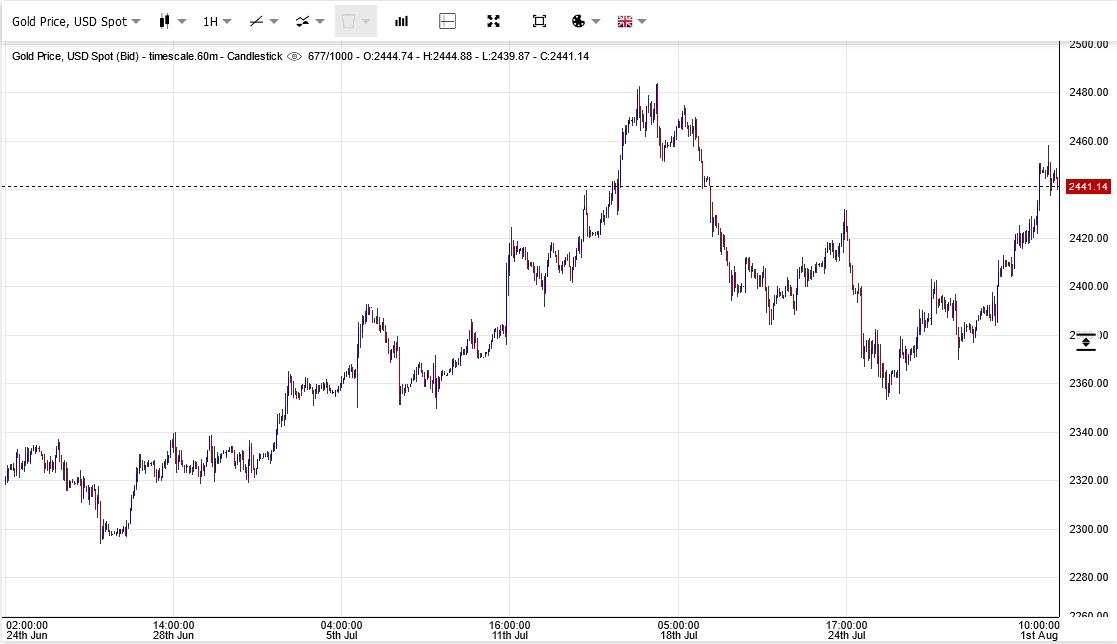Expand the arrow beside the UK flag
The image size is (1117, 644).
tap(642, 21)
